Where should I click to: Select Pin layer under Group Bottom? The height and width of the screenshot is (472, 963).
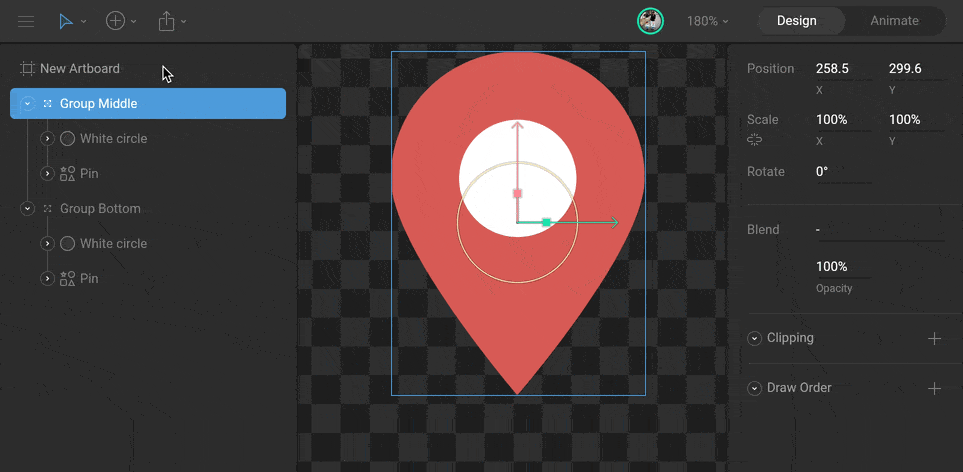[89, 279]
